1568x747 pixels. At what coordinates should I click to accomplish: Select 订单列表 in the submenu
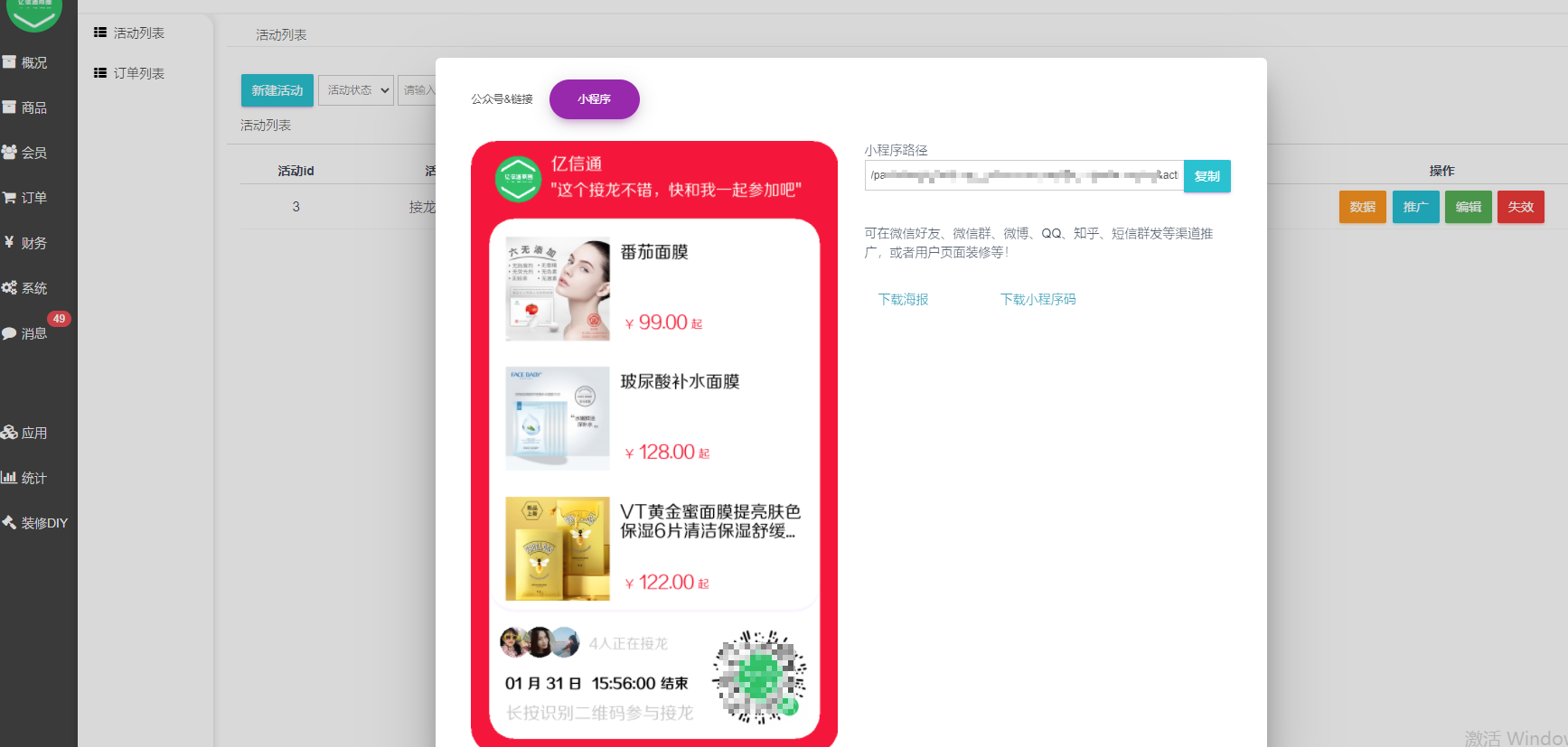coord(129,73)
